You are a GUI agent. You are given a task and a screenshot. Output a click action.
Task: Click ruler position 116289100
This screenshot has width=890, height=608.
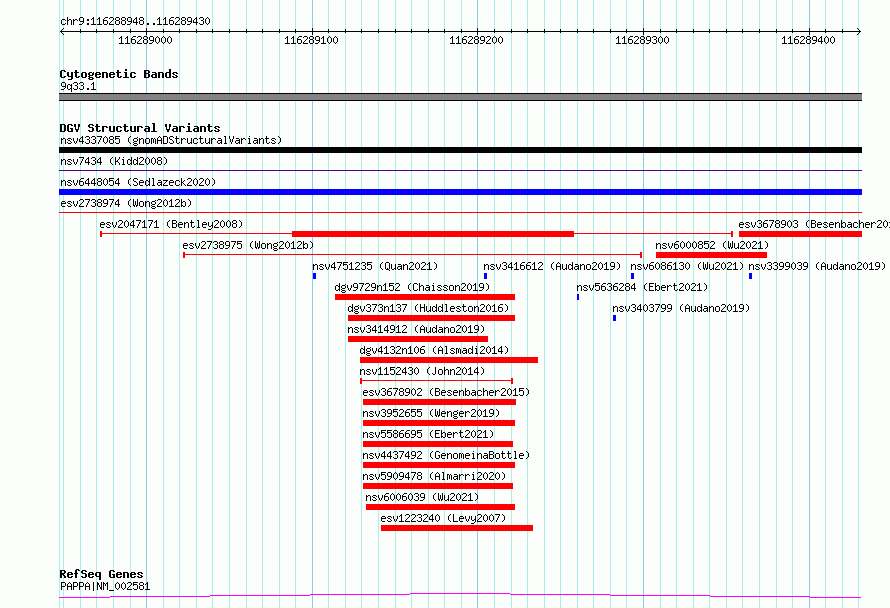311,40
